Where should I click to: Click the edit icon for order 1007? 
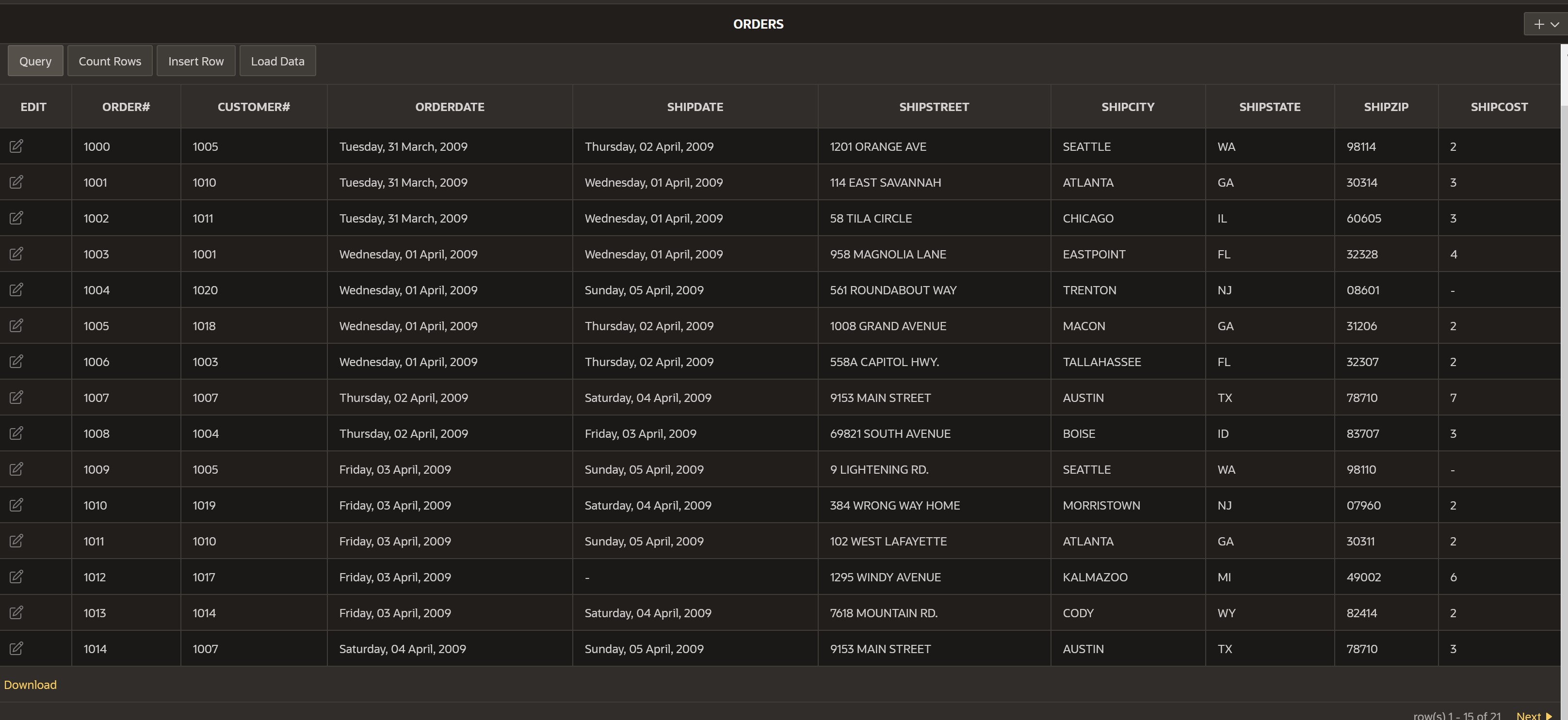pyautogui.click(x=16, y=398)
